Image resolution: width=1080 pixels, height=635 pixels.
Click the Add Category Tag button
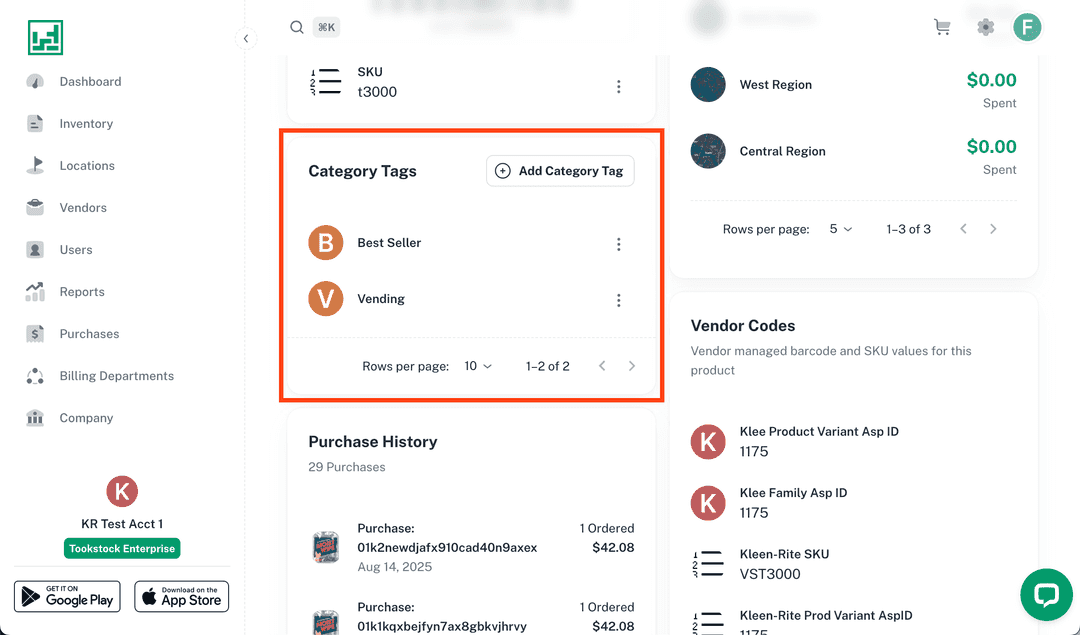559,170
